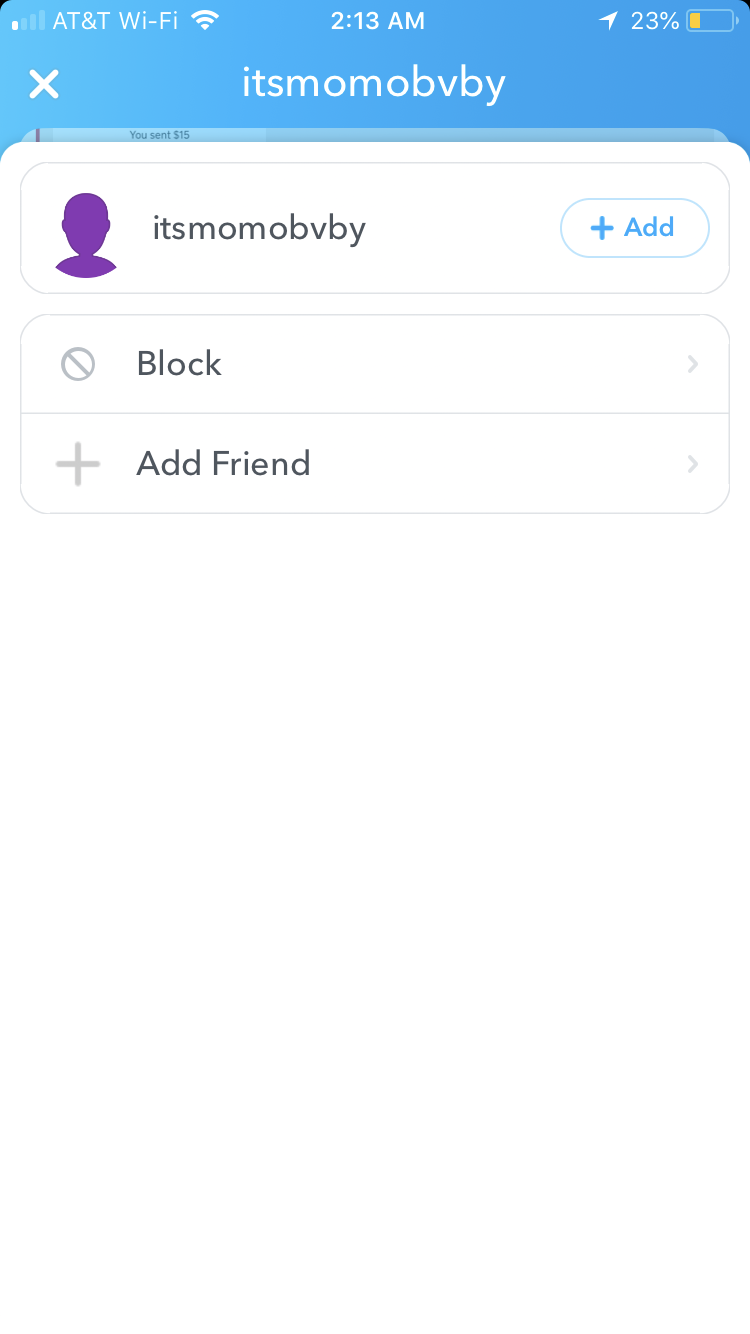This screenshot has height=1334, width=750.
Task: Expand Block row chevron arrow
Action: (692, 364)
